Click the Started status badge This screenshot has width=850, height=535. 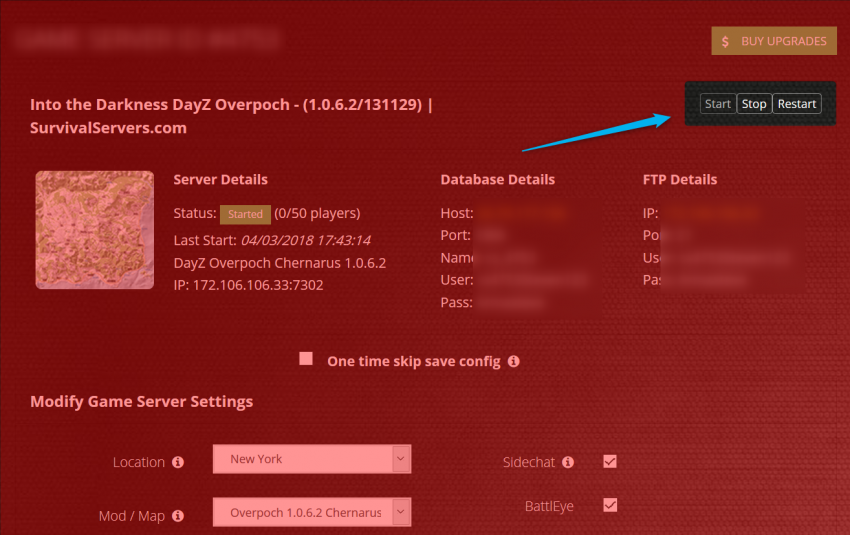pos(245,214)
